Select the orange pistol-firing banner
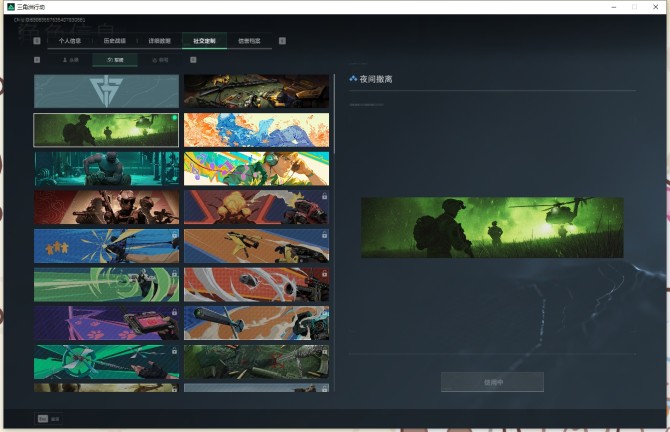670x432 pixels. [x=256, y=246]
